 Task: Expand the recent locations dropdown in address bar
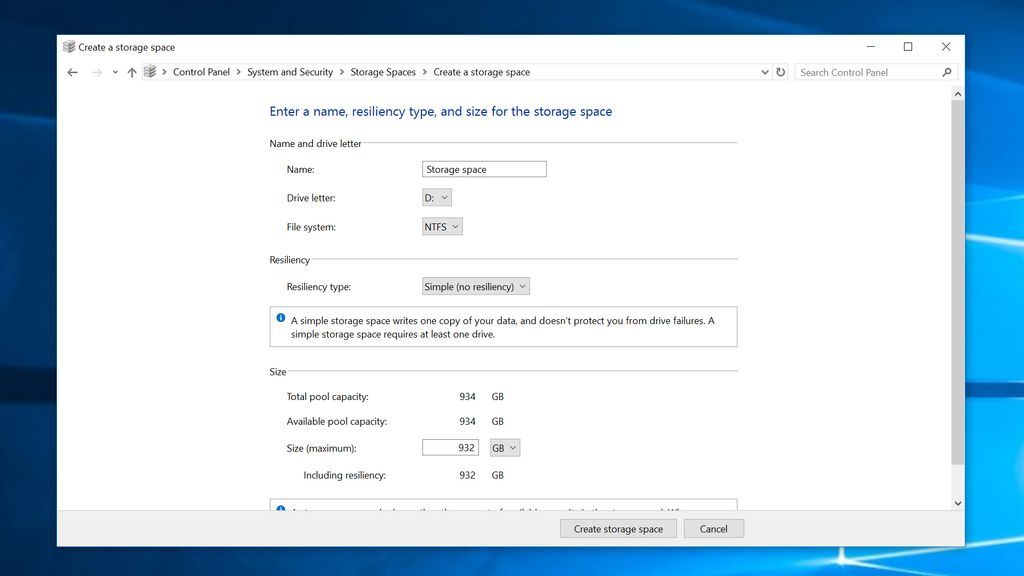(765, 72)
